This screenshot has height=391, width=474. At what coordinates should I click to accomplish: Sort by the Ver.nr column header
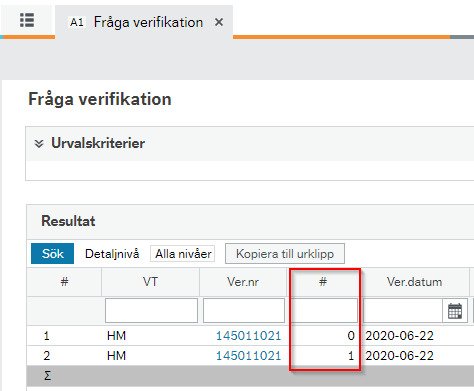click(243, 282)
